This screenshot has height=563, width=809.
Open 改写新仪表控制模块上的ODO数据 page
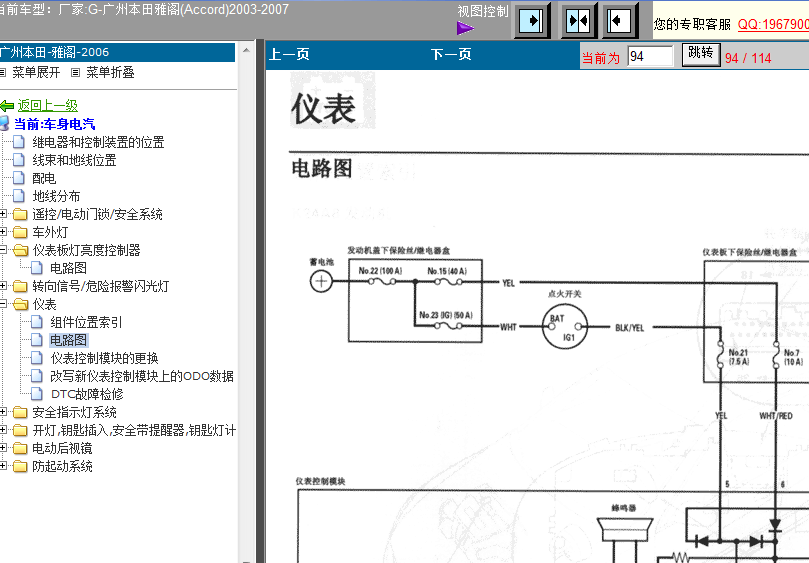pos(142,376)
